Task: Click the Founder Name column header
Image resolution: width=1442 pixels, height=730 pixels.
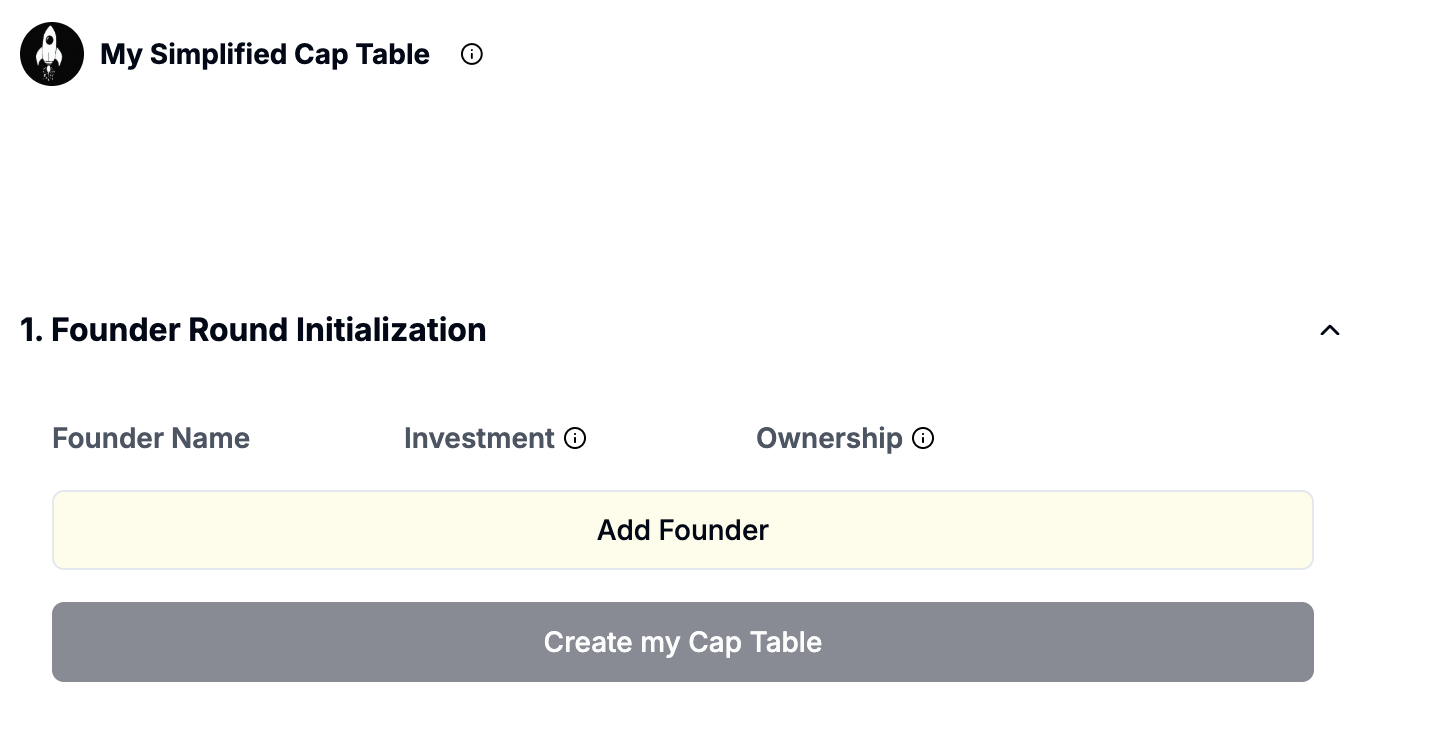Action: pyautogui.click(x=151, y=438)
